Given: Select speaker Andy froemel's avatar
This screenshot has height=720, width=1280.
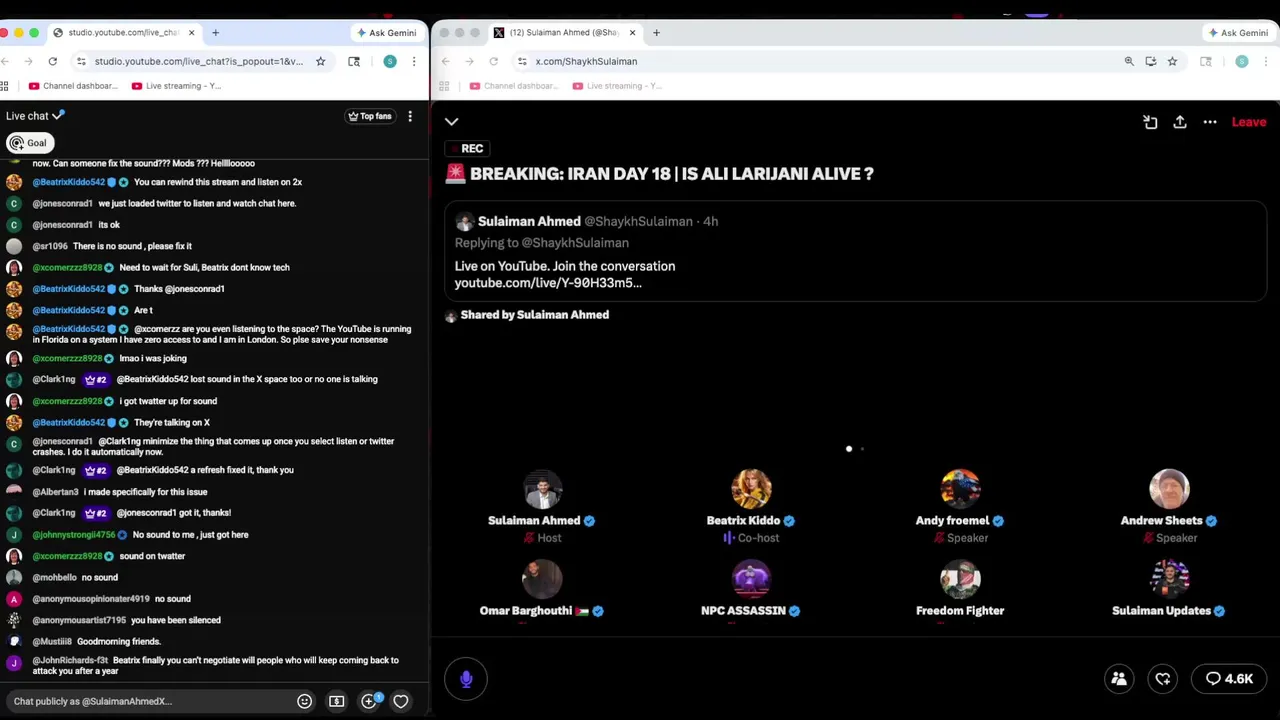Looking at the screenshot, I should [960, 489].
